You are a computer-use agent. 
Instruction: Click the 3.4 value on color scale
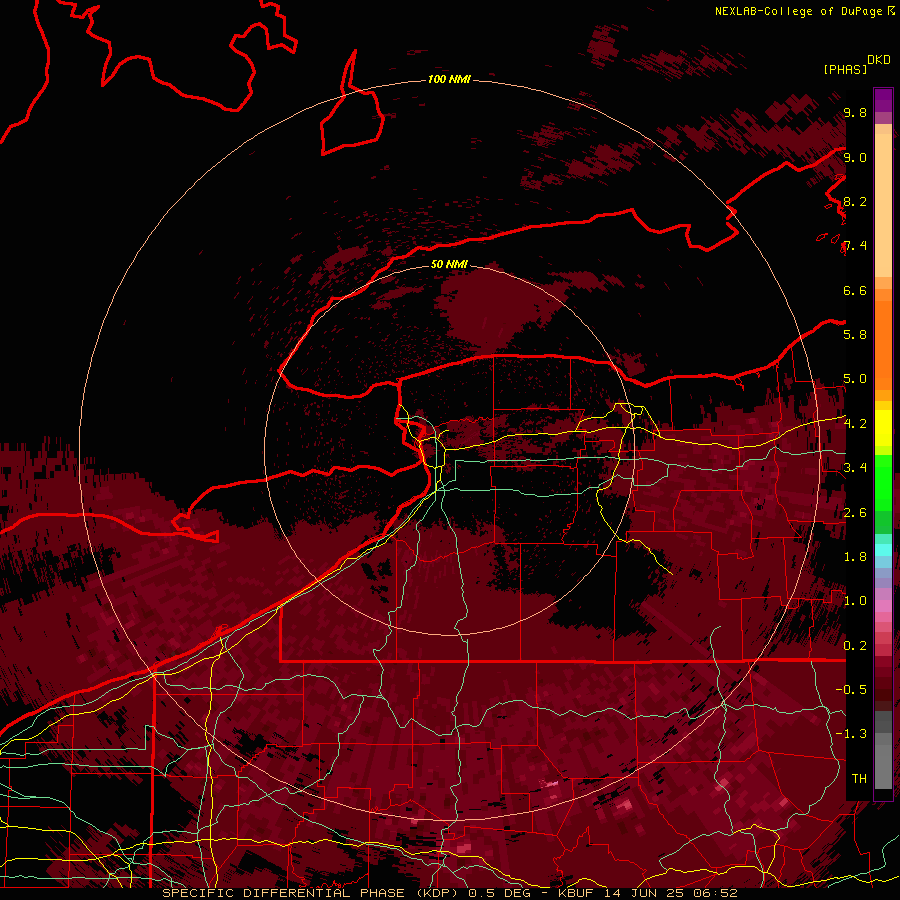coord(855,467)
